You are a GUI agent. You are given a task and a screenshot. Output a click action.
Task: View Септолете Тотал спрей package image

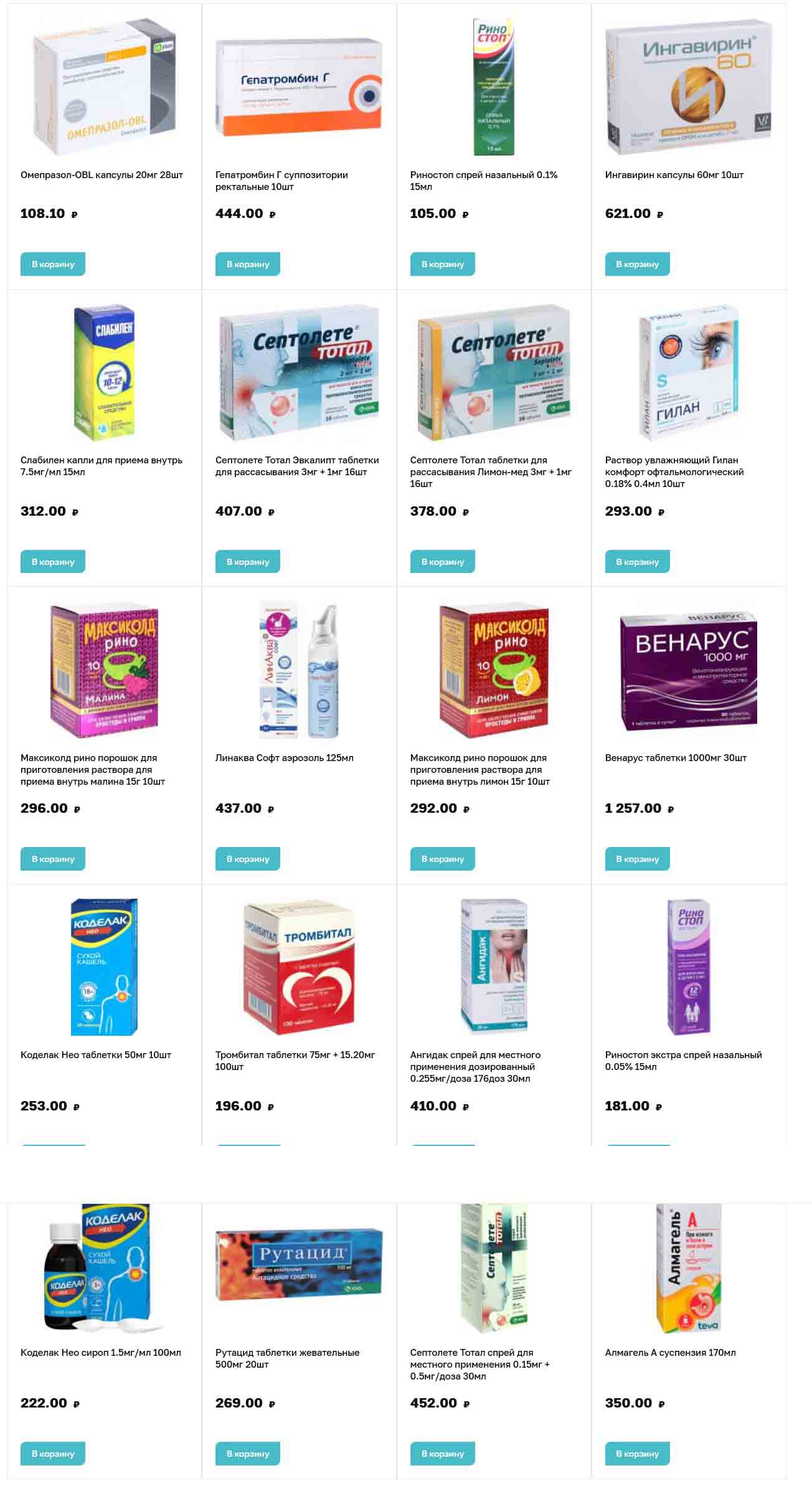(x=494, y=1268)
